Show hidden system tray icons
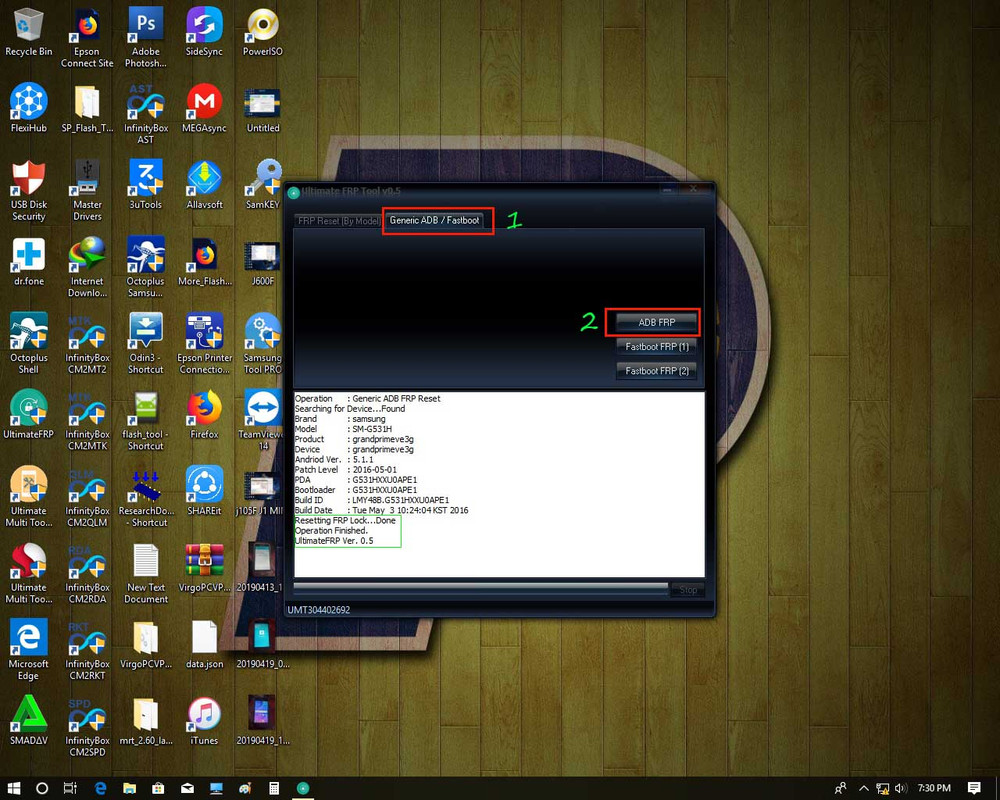 (864, 788)
